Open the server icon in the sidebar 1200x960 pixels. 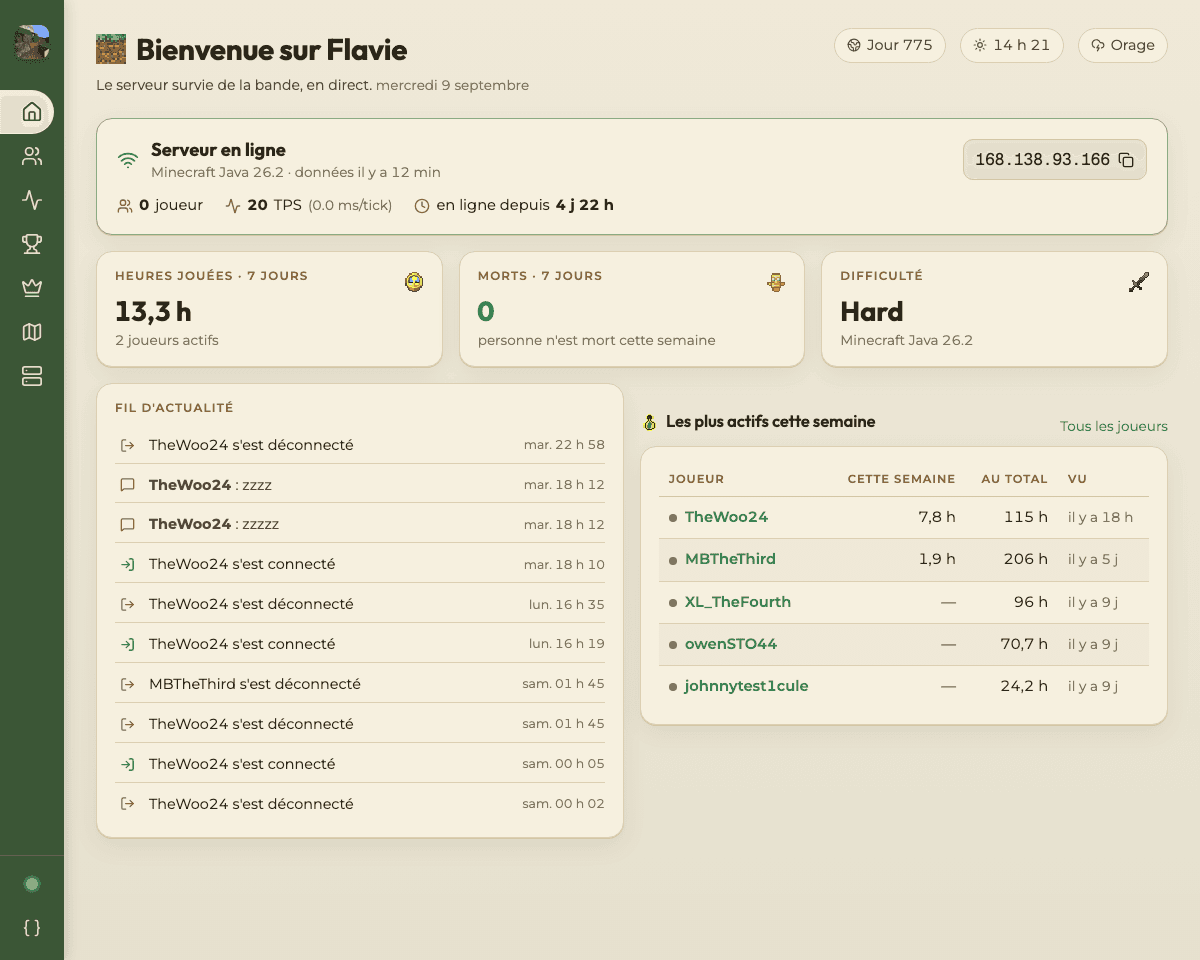32,376
